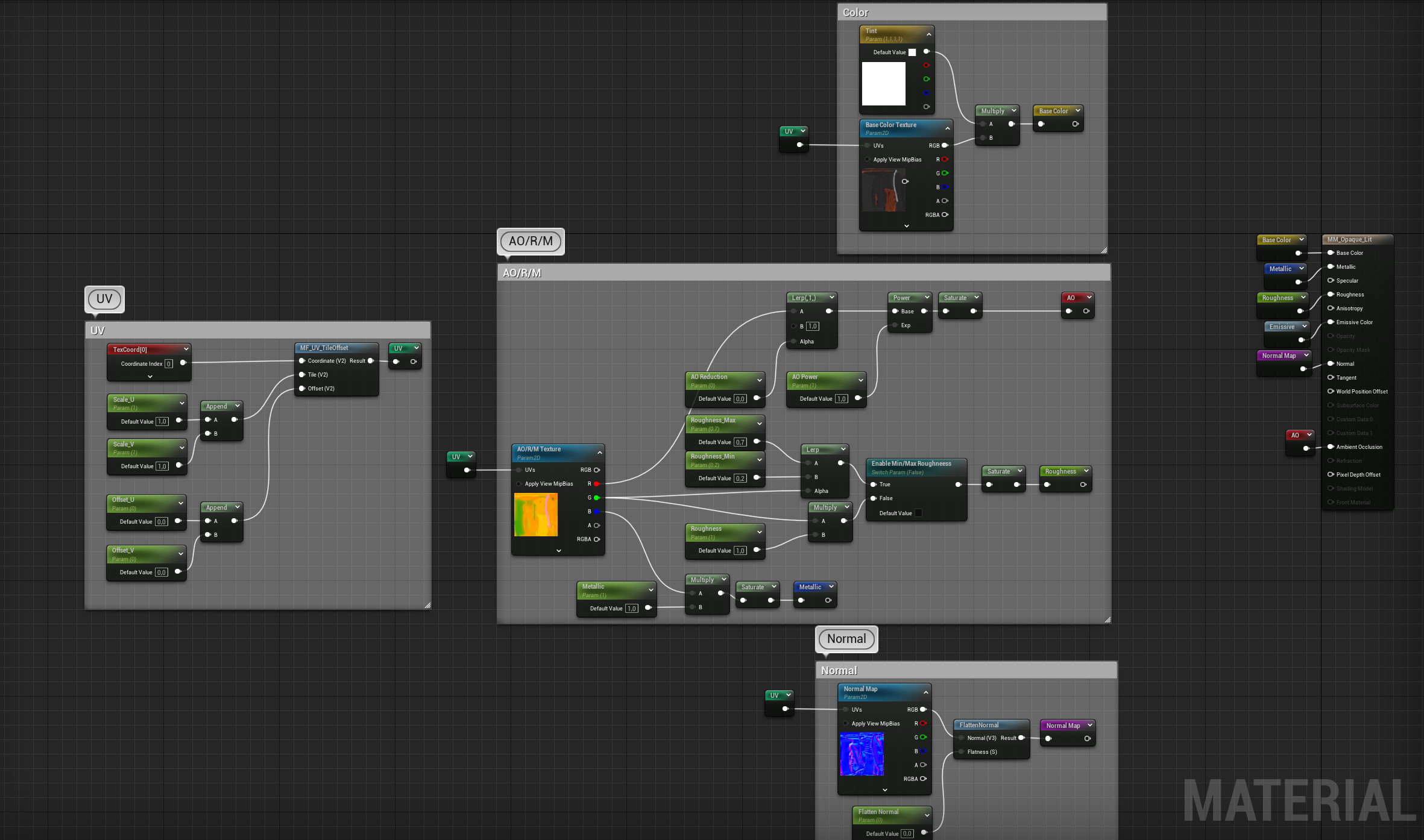This screenshot has width=1424, height=840.
Task: Click the Ambient Occlusion input pin
Action: coord(1331,447)
